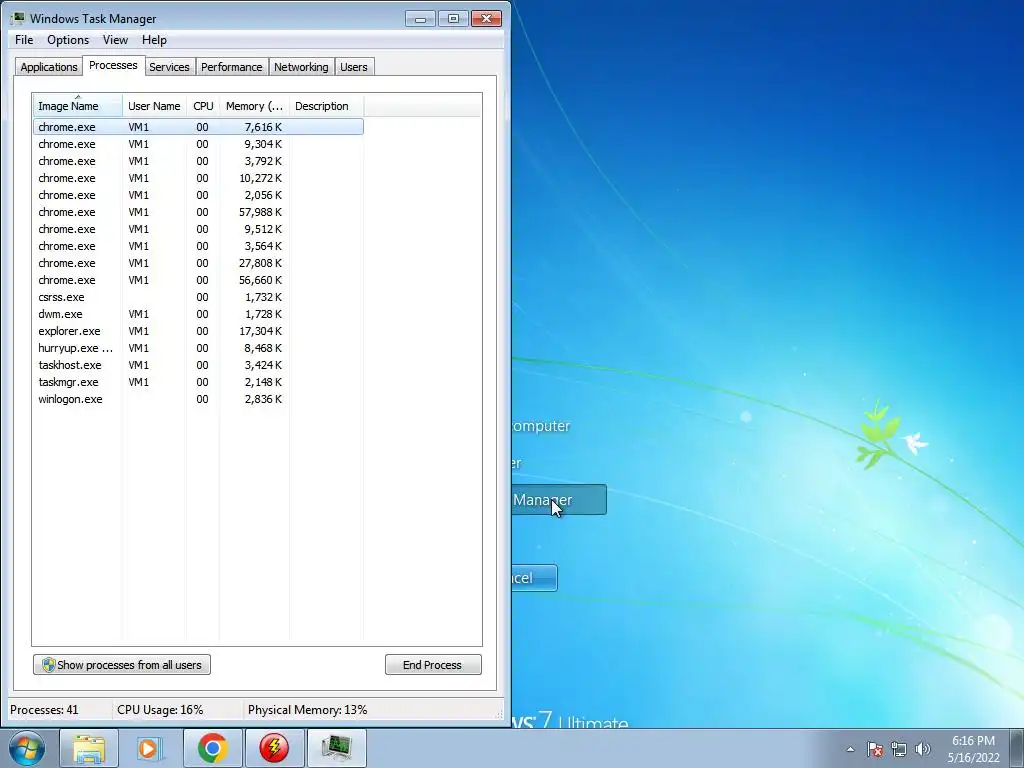Open the Options menu
The height and width of the screenshot is (768, 1024).
[68, 40]
